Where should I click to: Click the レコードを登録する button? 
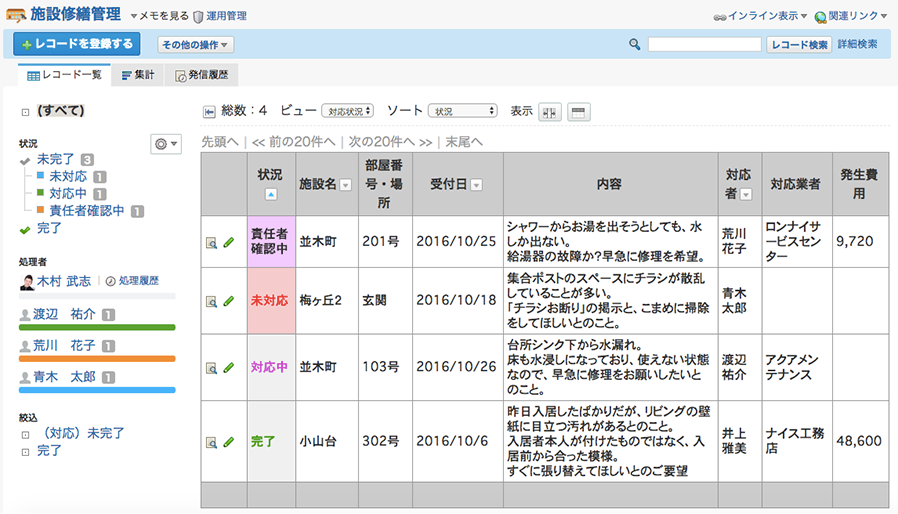[77, 44]
